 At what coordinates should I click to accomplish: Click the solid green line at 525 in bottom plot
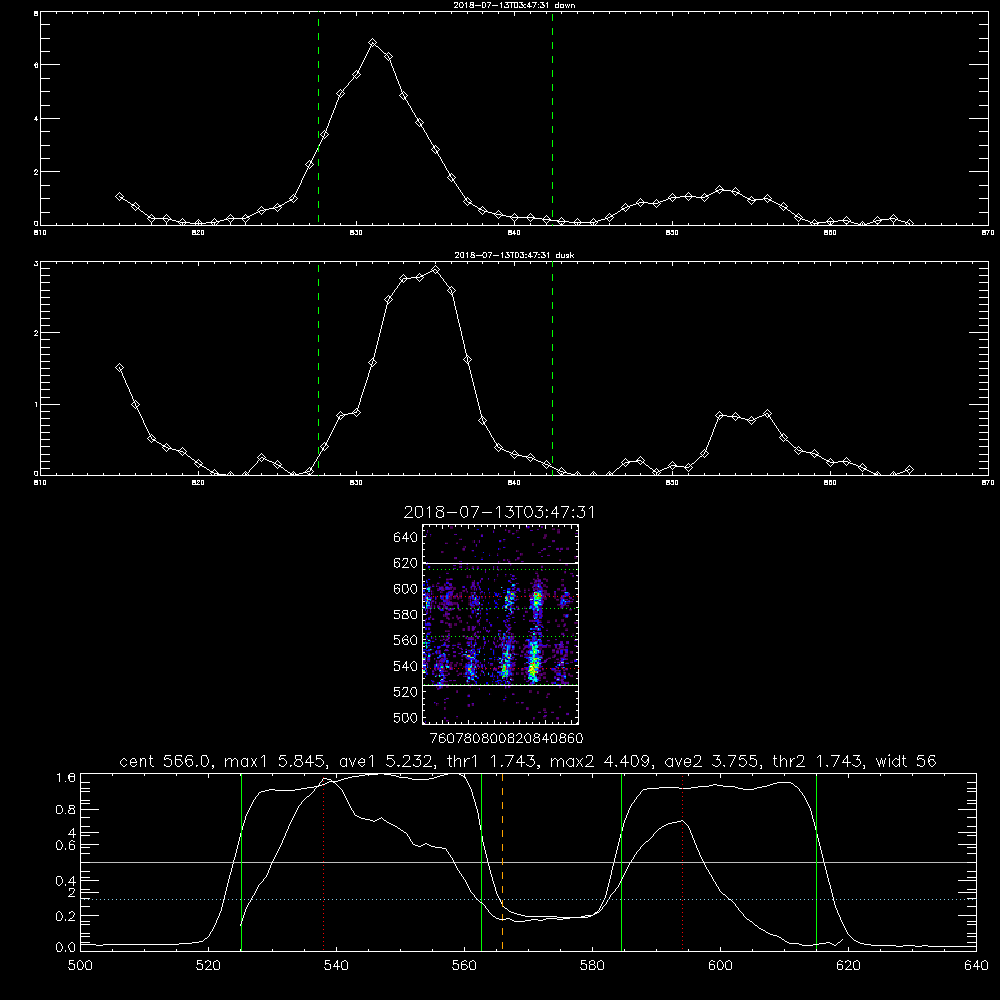click(x=242, y=862)
